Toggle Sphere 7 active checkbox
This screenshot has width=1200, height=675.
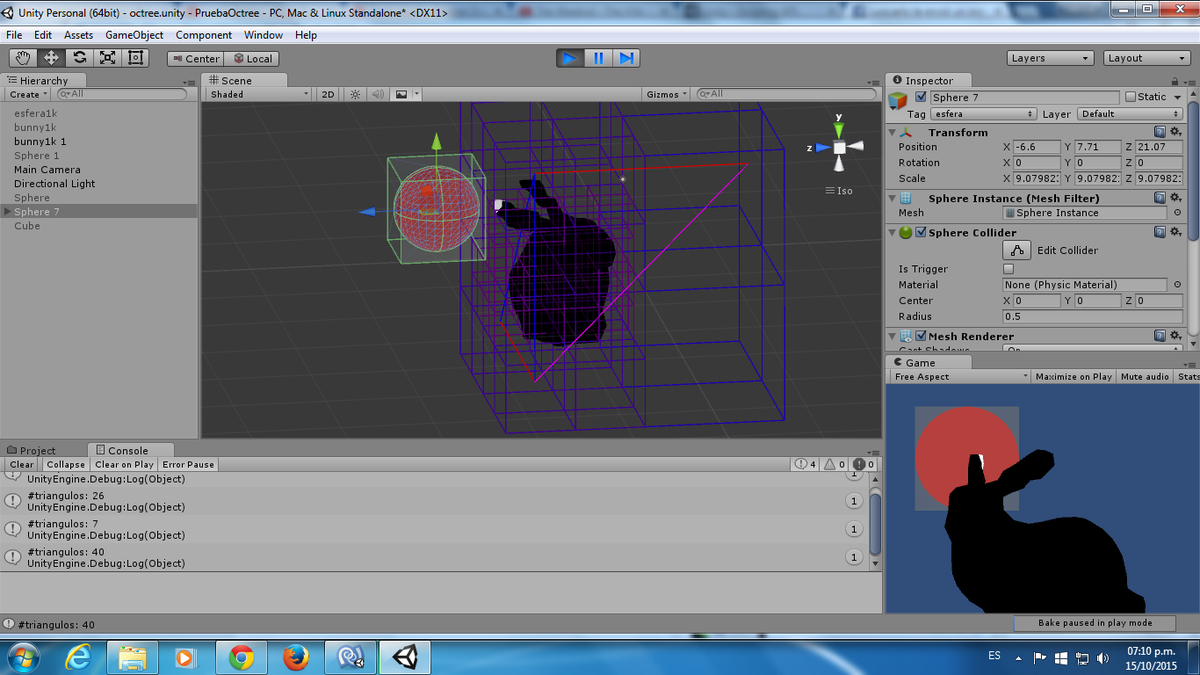[921, 97]
